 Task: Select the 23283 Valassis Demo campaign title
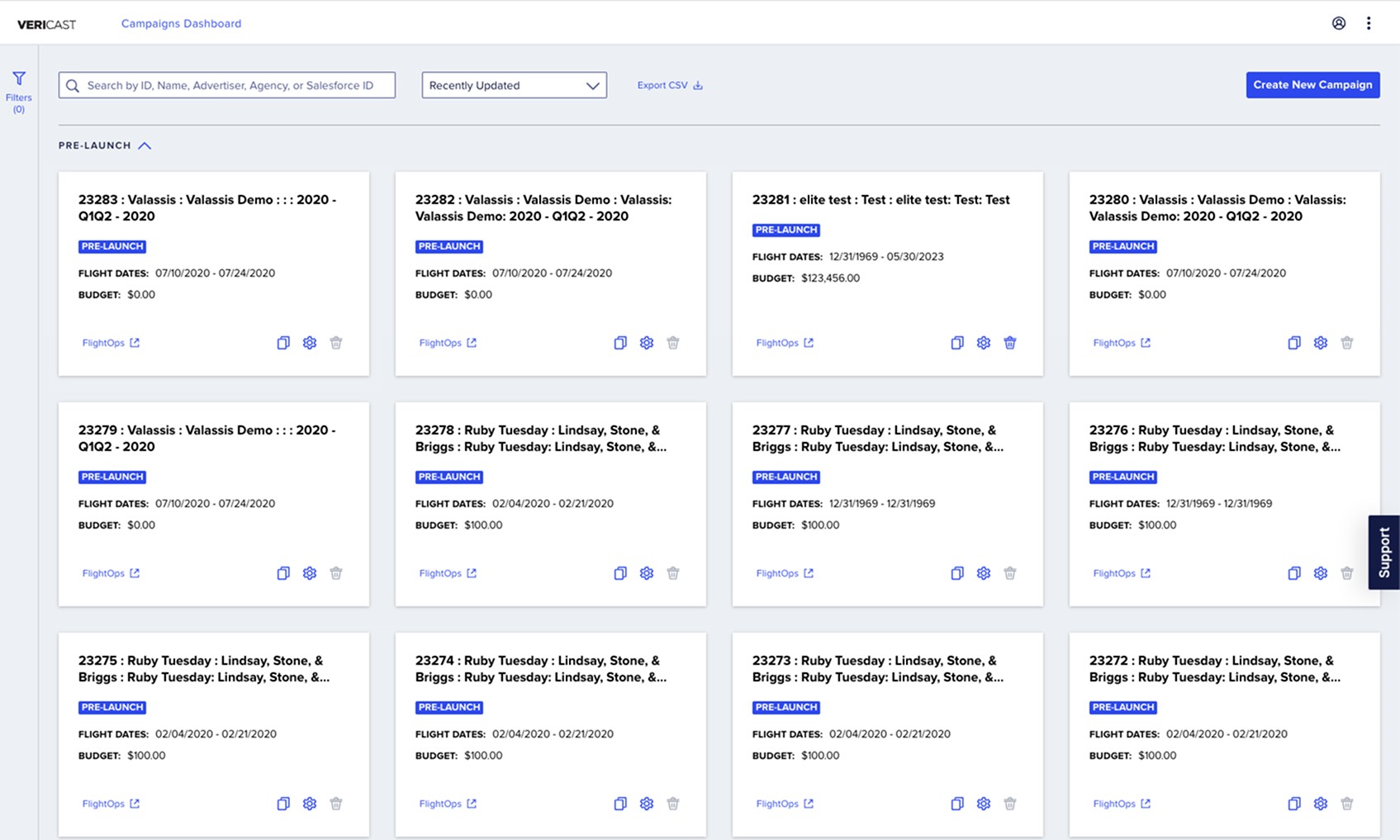point(207,208)
